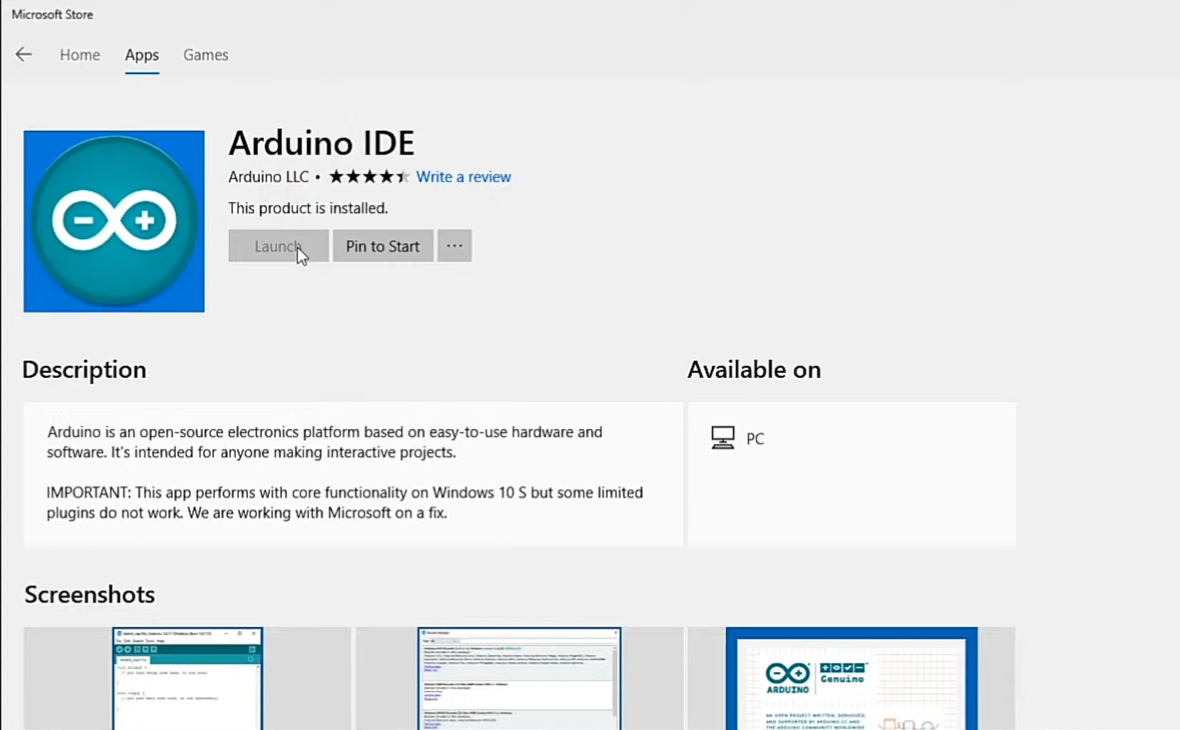
Task: Go back using the back arrow
Action: (x=24, y=55)
